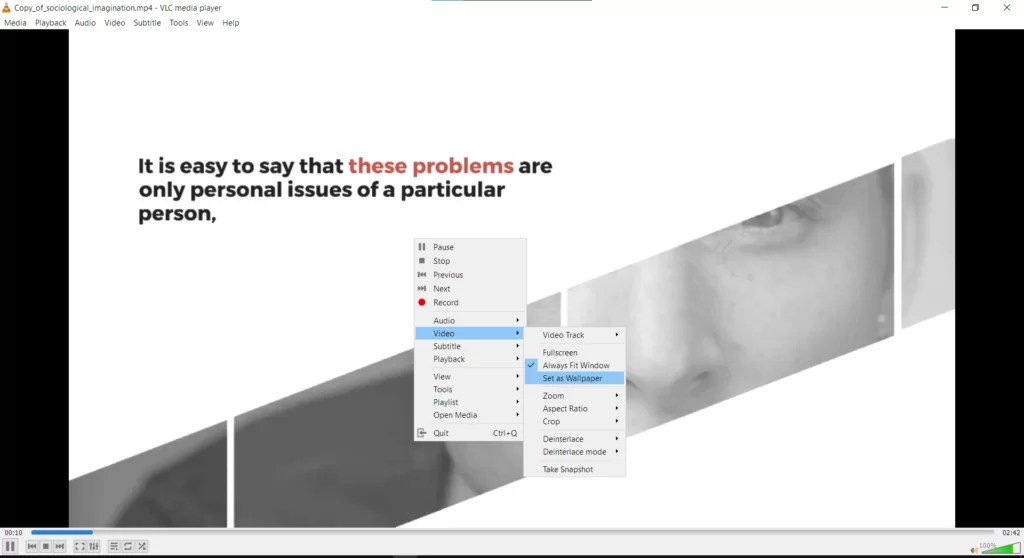Screen dimensions: 1024x558
Task: Click total duration 02:42 label
Action: pyautogui.click(x=1011, y=533)
